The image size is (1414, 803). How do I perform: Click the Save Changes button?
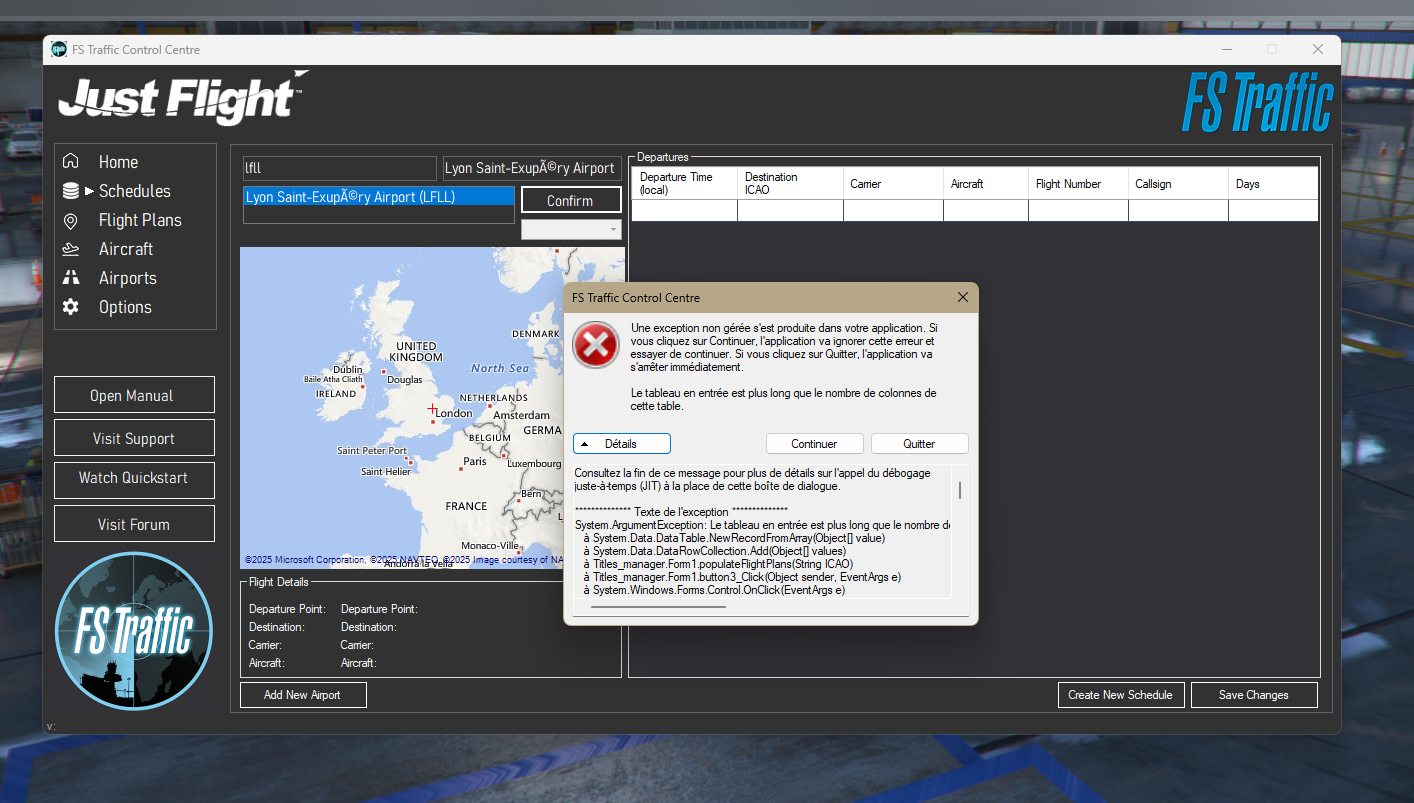pyautogui.click(x=1254, y=695)
